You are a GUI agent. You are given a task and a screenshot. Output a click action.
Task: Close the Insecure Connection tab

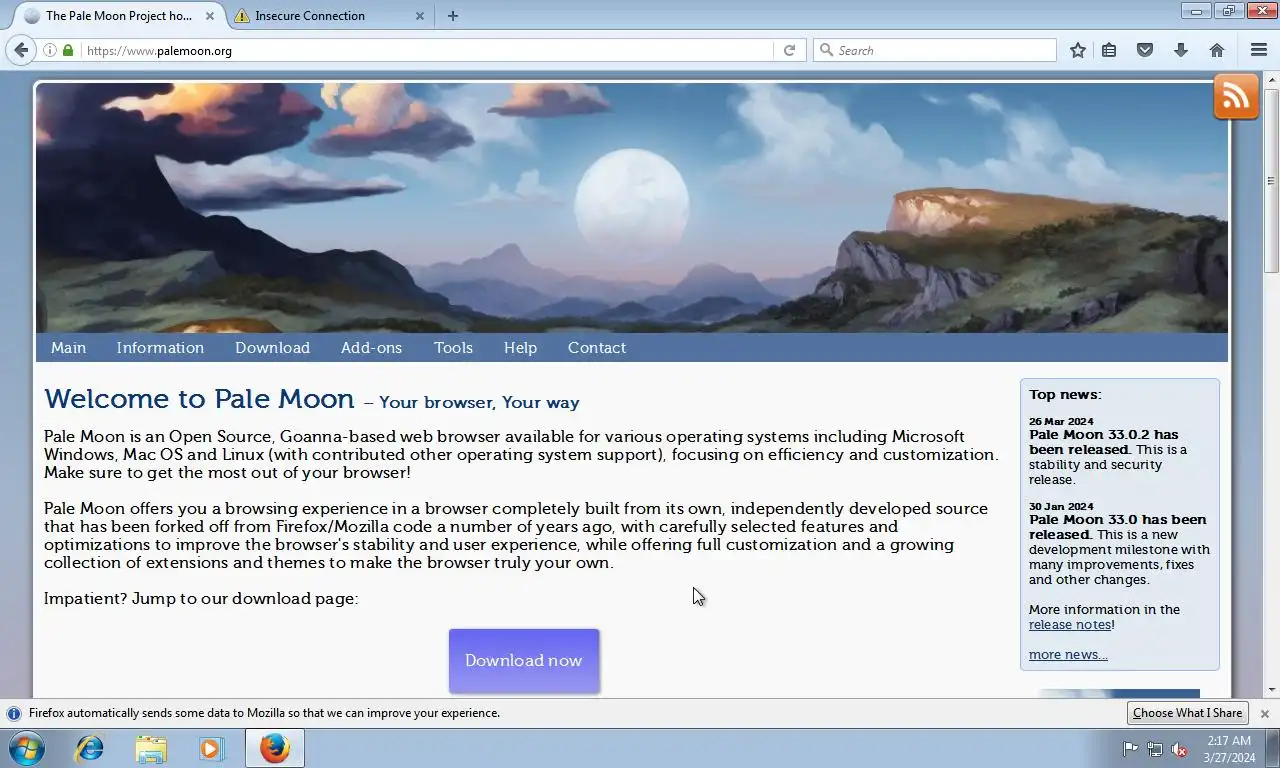coord(419,16)
